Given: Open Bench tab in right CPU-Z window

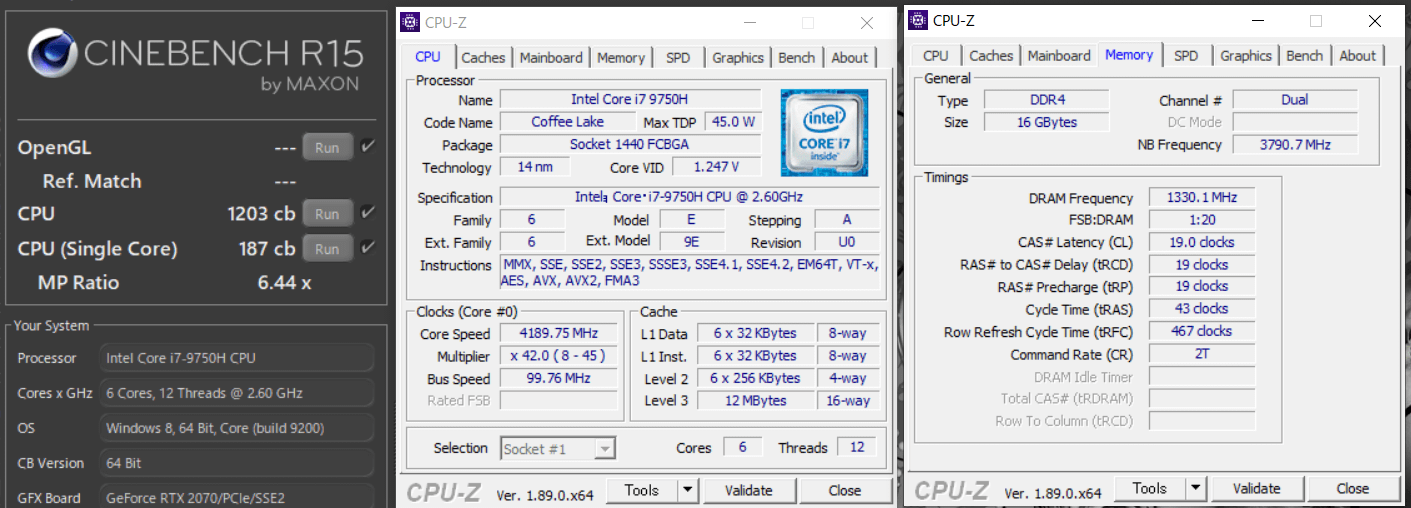Looking at the screenshot, I should pos(1305,56).
